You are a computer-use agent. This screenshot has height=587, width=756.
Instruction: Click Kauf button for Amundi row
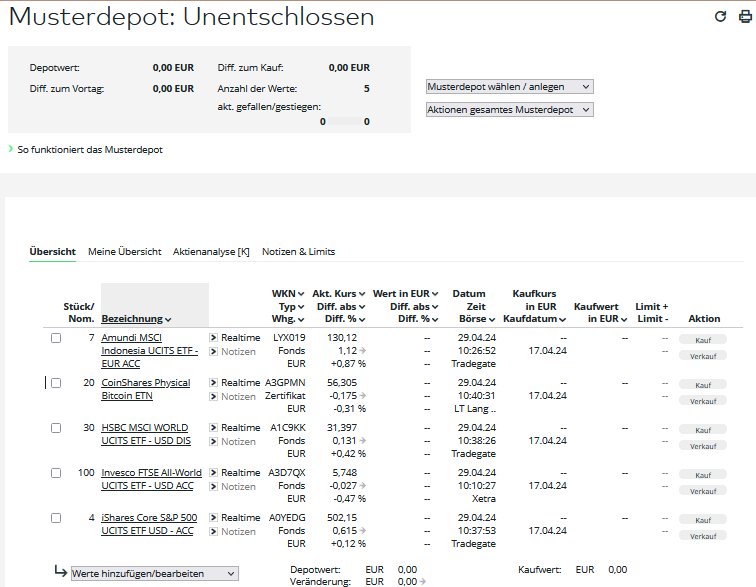click(x=703, y=340)
